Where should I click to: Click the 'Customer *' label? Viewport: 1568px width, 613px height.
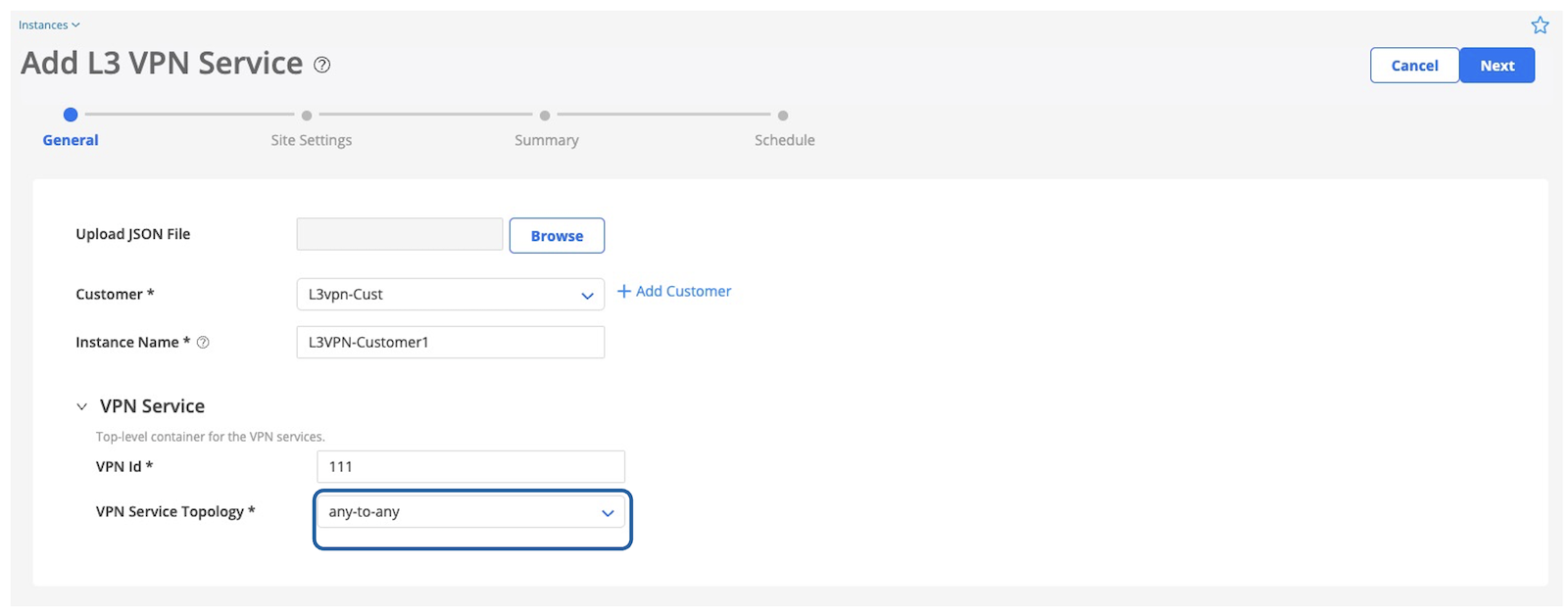(x=115, y=295)
